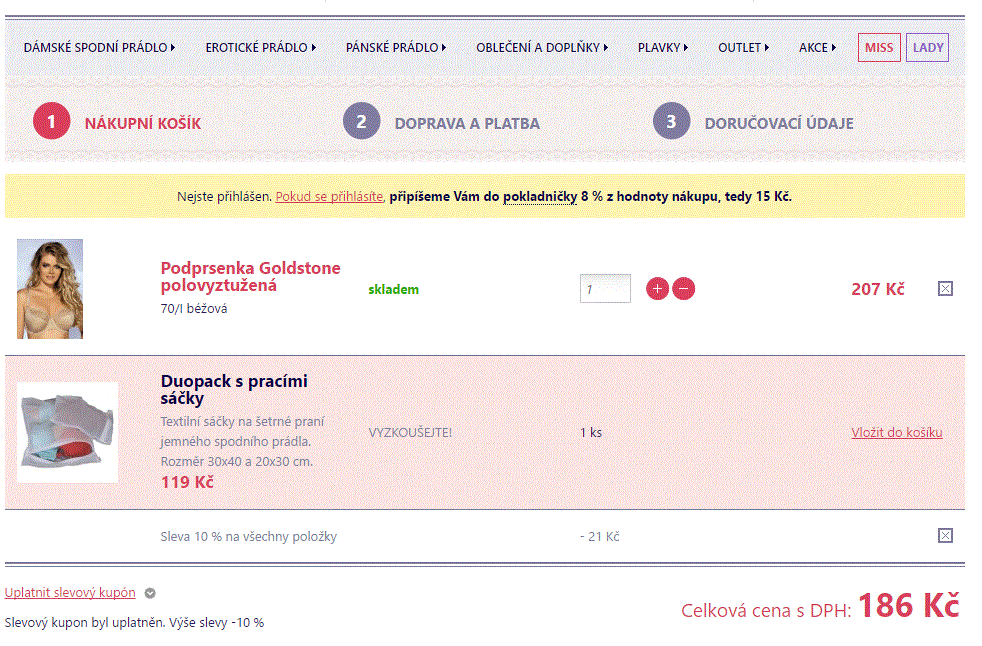Remove the 10 % discount row
This screenshot has height=646, width=982.
click(x=945, y=535)
